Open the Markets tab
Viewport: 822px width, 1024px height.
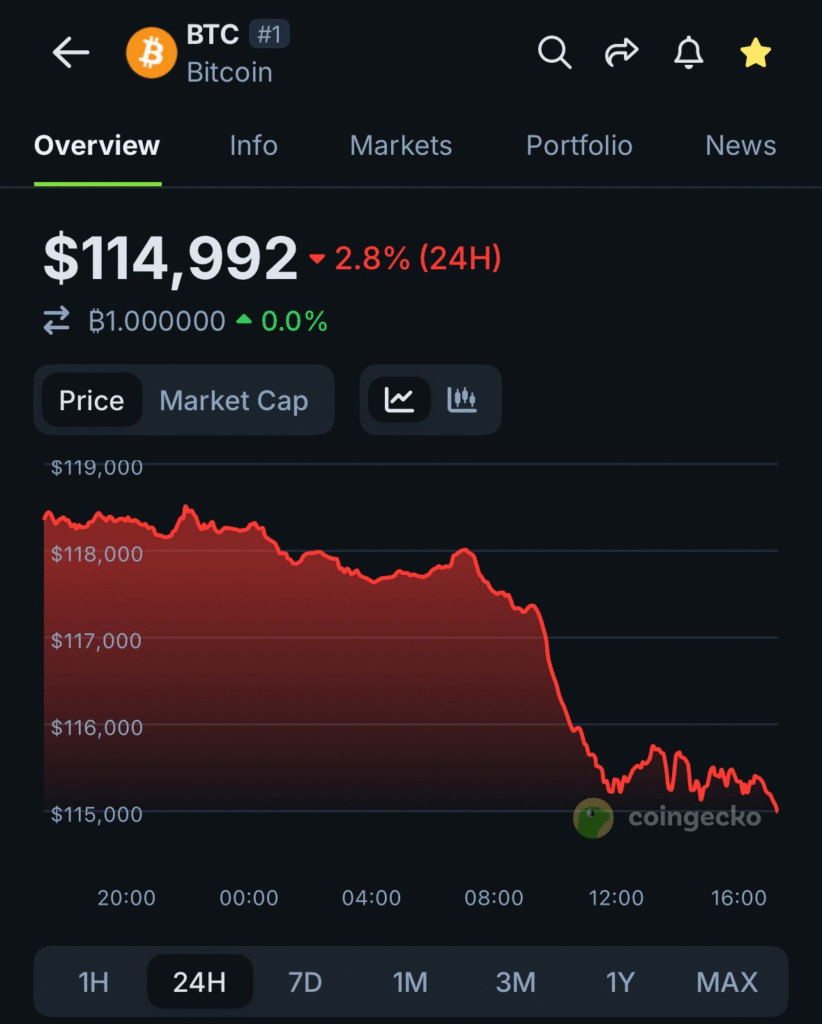[x=401, y=146]
